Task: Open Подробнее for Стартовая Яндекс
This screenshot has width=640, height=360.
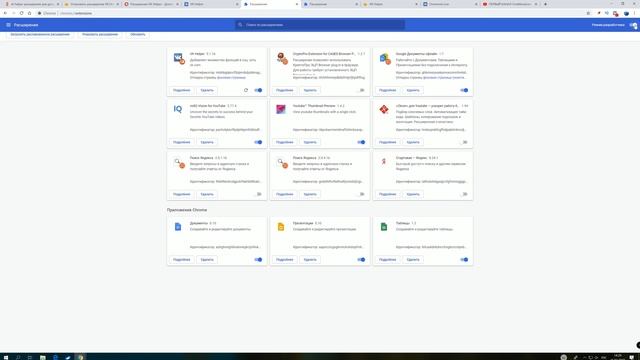Action: 387,194
